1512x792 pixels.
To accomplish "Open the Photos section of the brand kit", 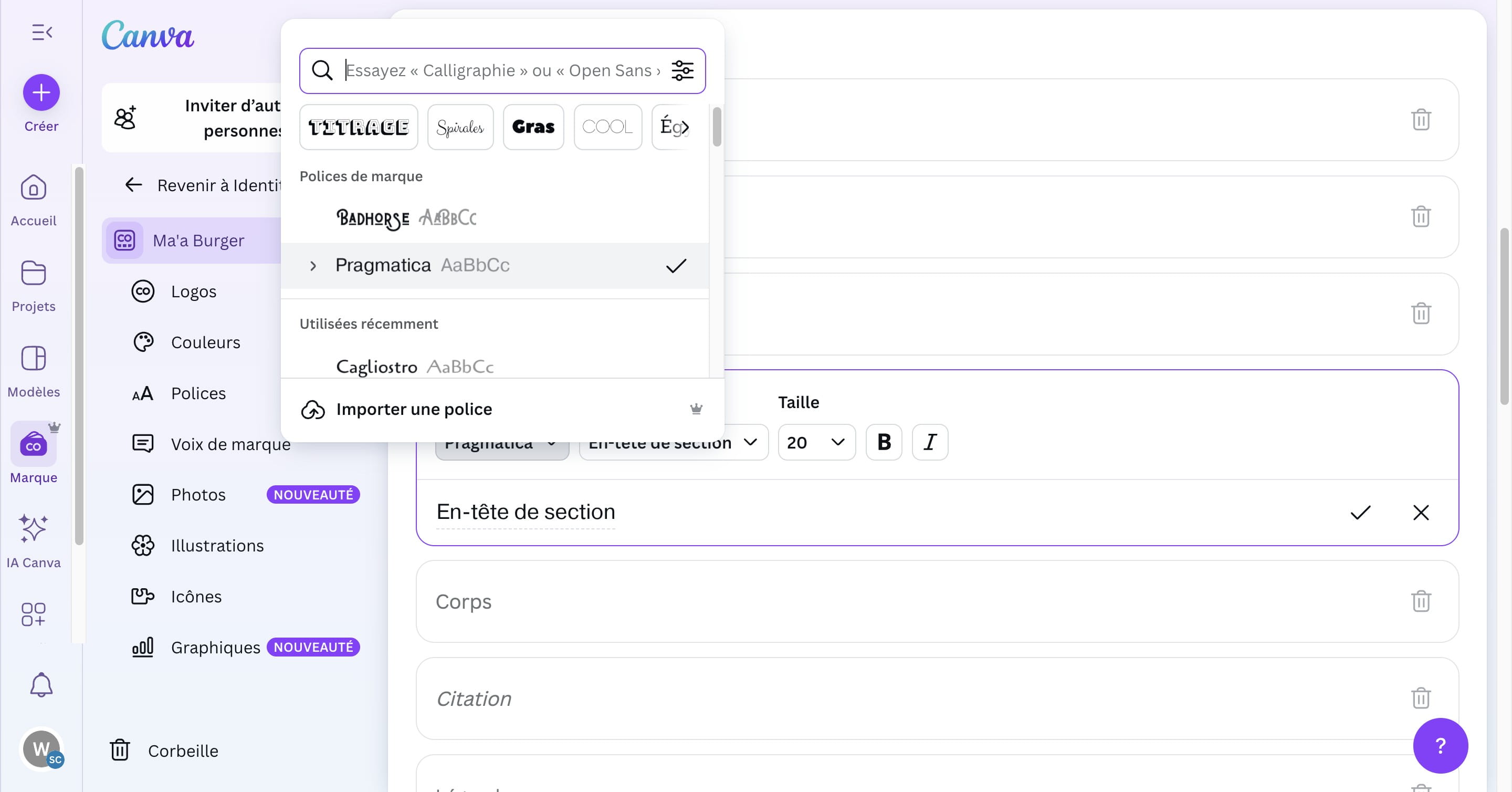I will [x=198, y=494].
